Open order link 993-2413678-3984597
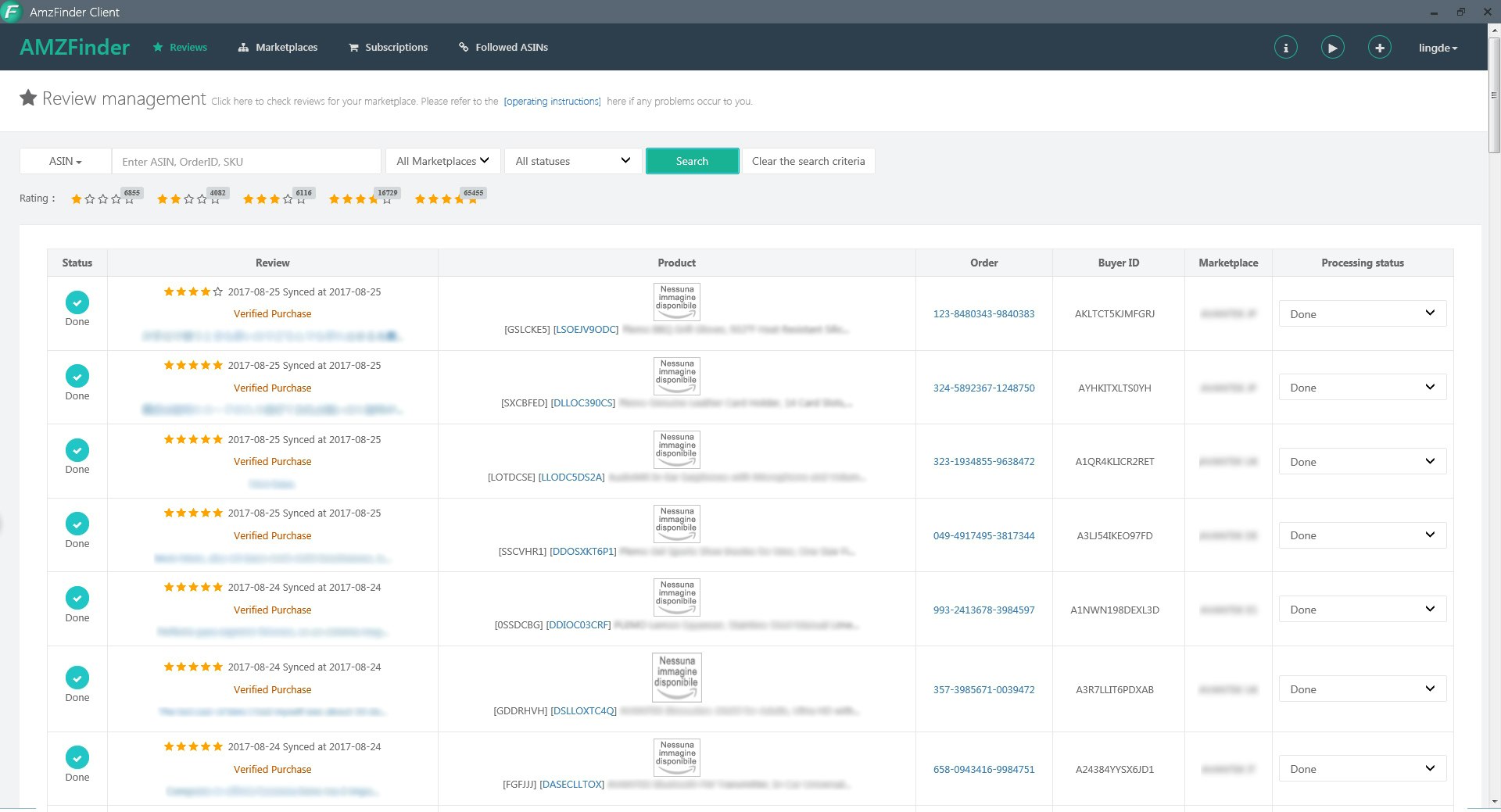 coord(983,610)
